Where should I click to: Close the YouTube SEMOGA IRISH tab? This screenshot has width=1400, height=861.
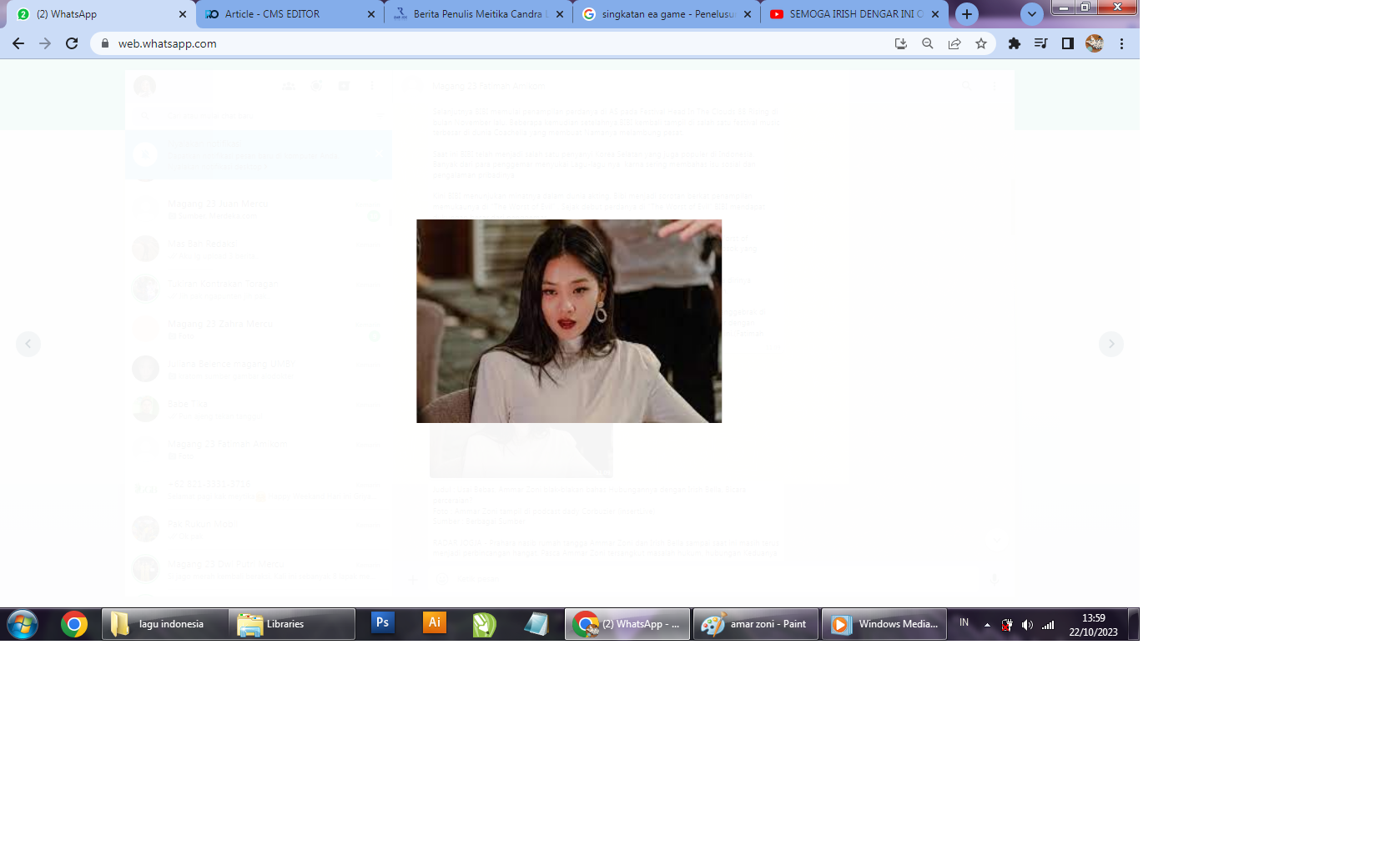pos(935,14)
